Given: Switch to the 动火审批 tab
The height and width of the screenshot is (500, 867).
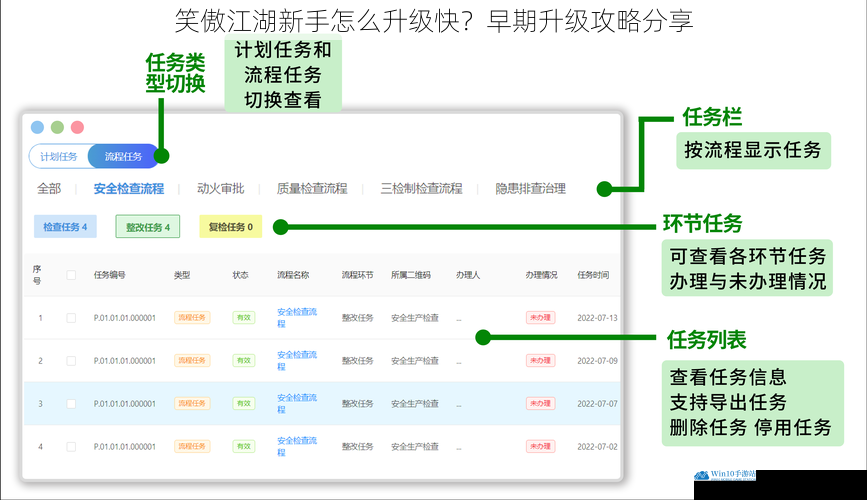Looking at the screenshot, I should point(221,189).
